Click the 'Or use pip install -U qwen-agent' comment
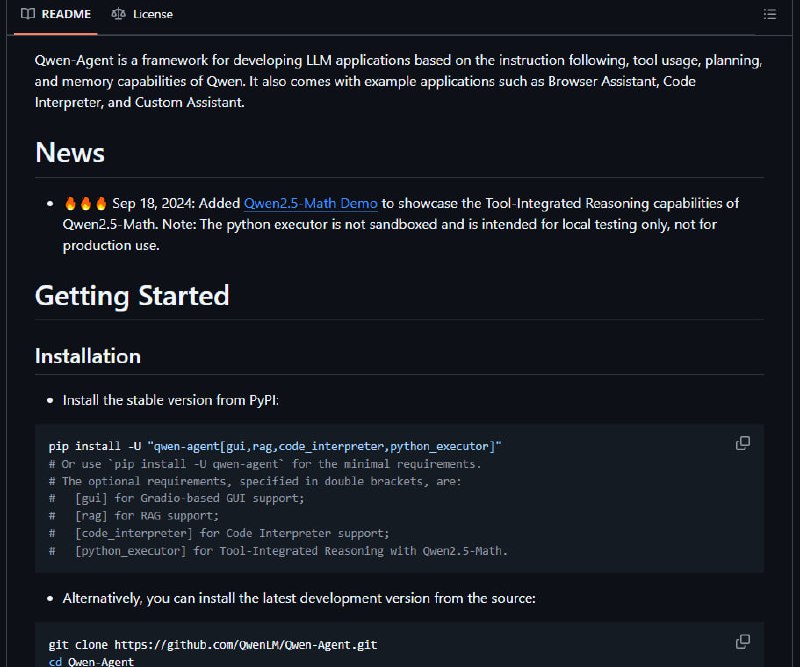Screen dimensions: 800x667 [265, 464]
